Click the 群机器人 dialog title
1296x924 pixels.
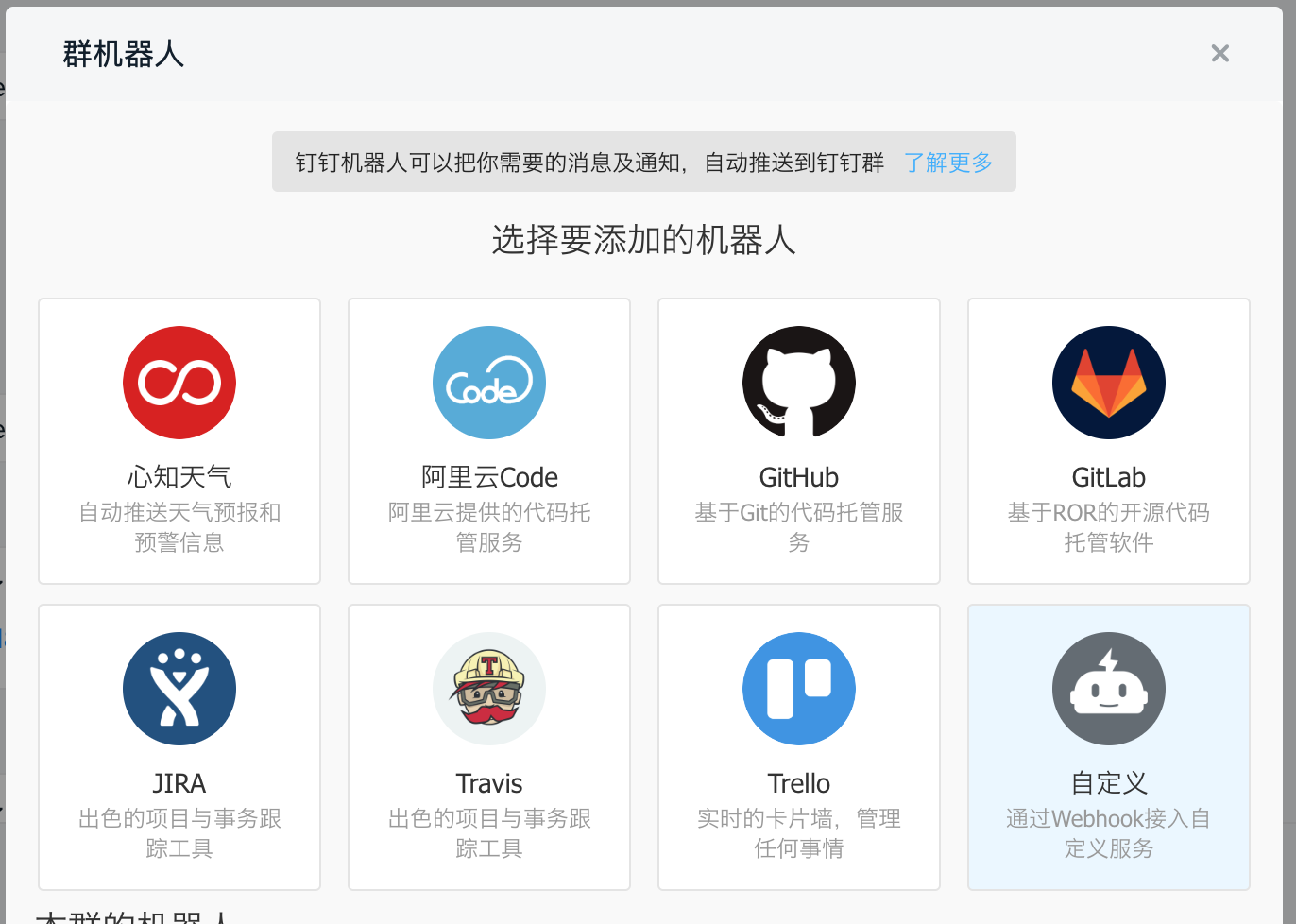pos(124,54)
